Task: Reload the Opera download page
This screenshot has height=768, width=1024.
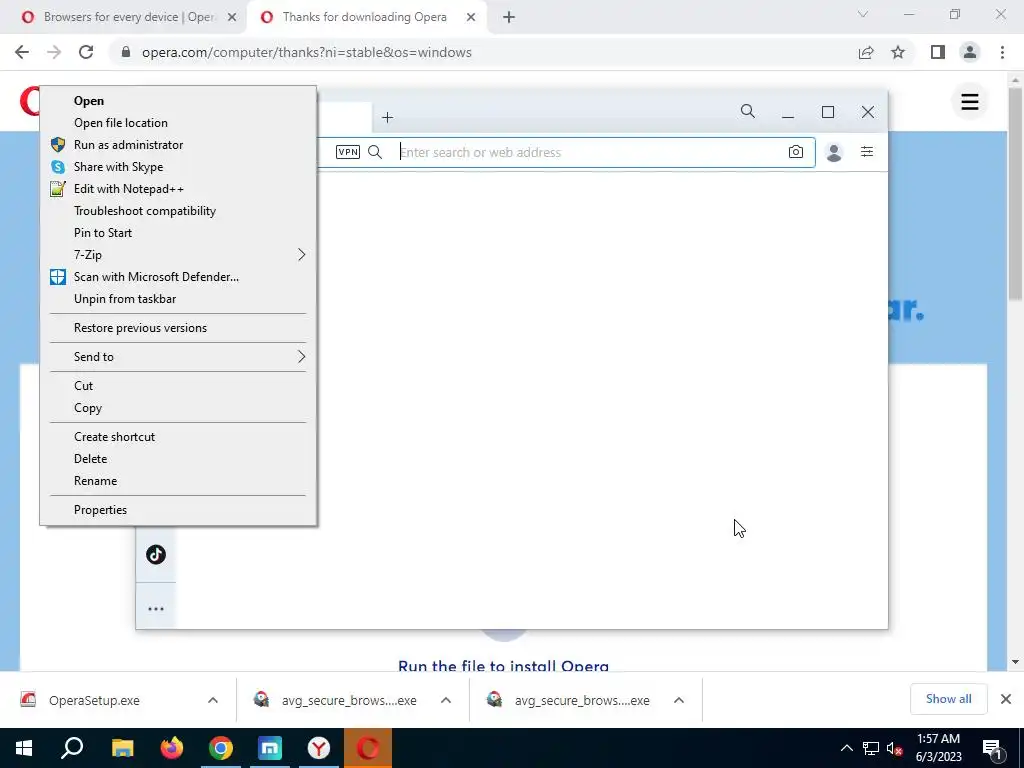Action: [86, 52]
